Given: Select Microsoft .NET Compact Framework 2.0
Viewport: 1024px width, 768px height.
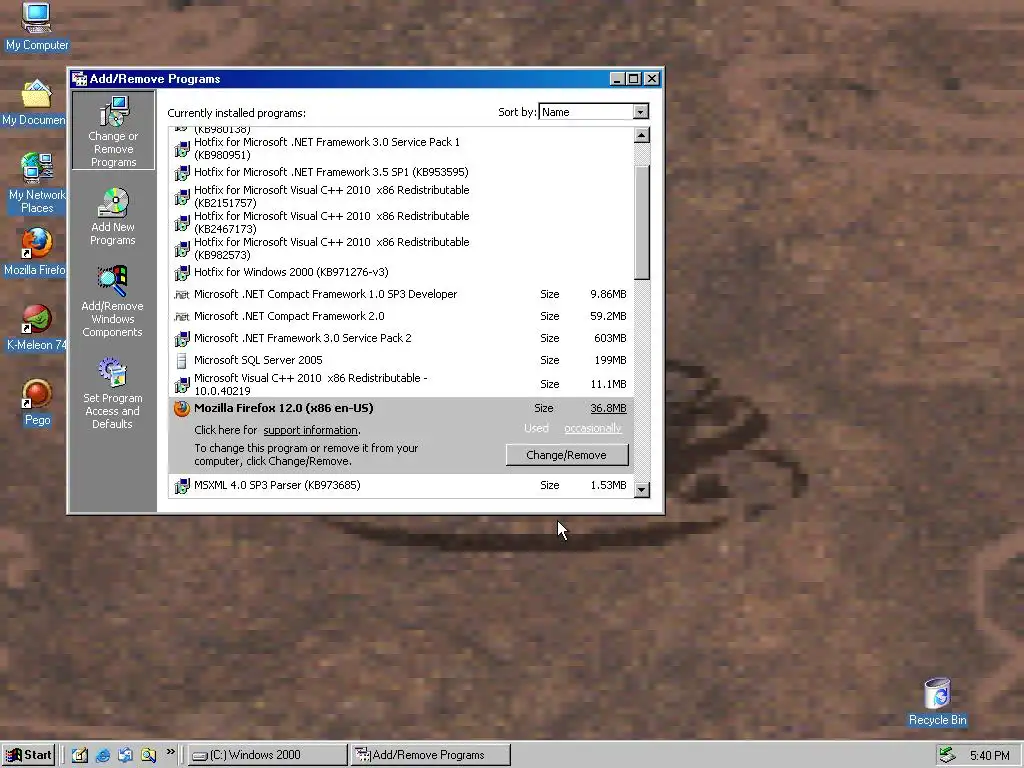Looking at the screenshot, I should (401, 317).
